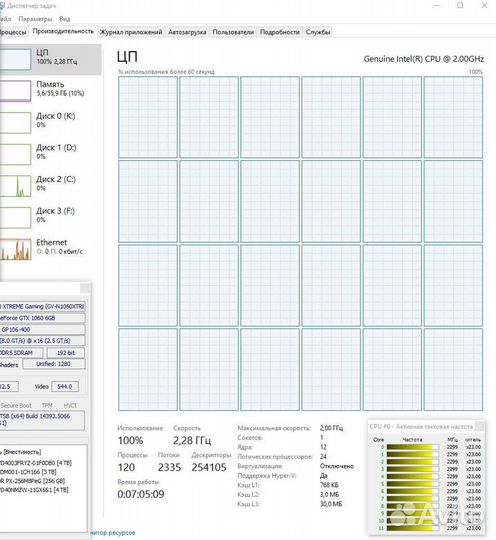The width and height of the screenshot is (496, 540).
Task: Open the Параметры menu
Action: [x=35, y=19]
